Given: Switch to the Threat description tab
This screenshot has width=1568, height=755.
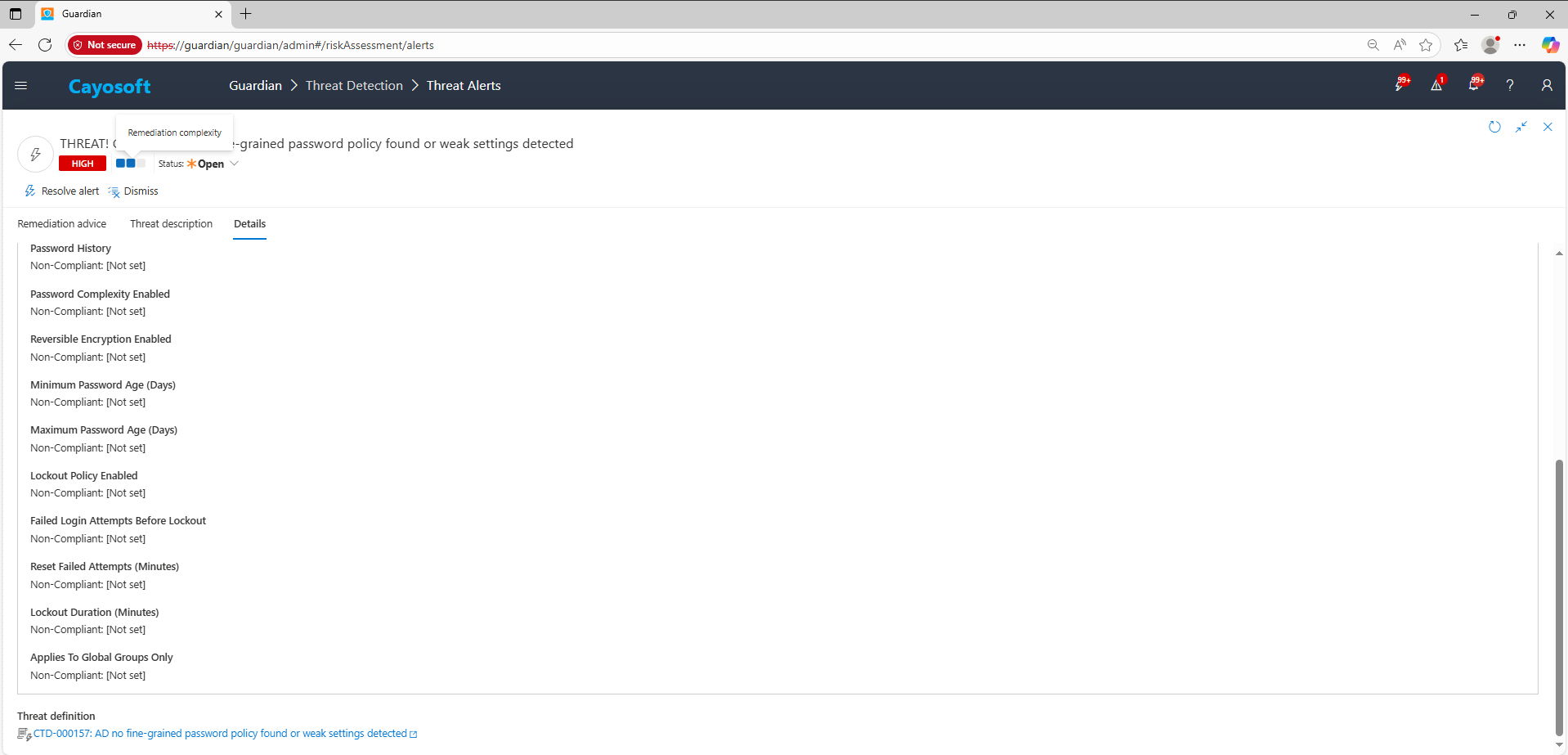Looking at the screenshot, I should (171, 224).
